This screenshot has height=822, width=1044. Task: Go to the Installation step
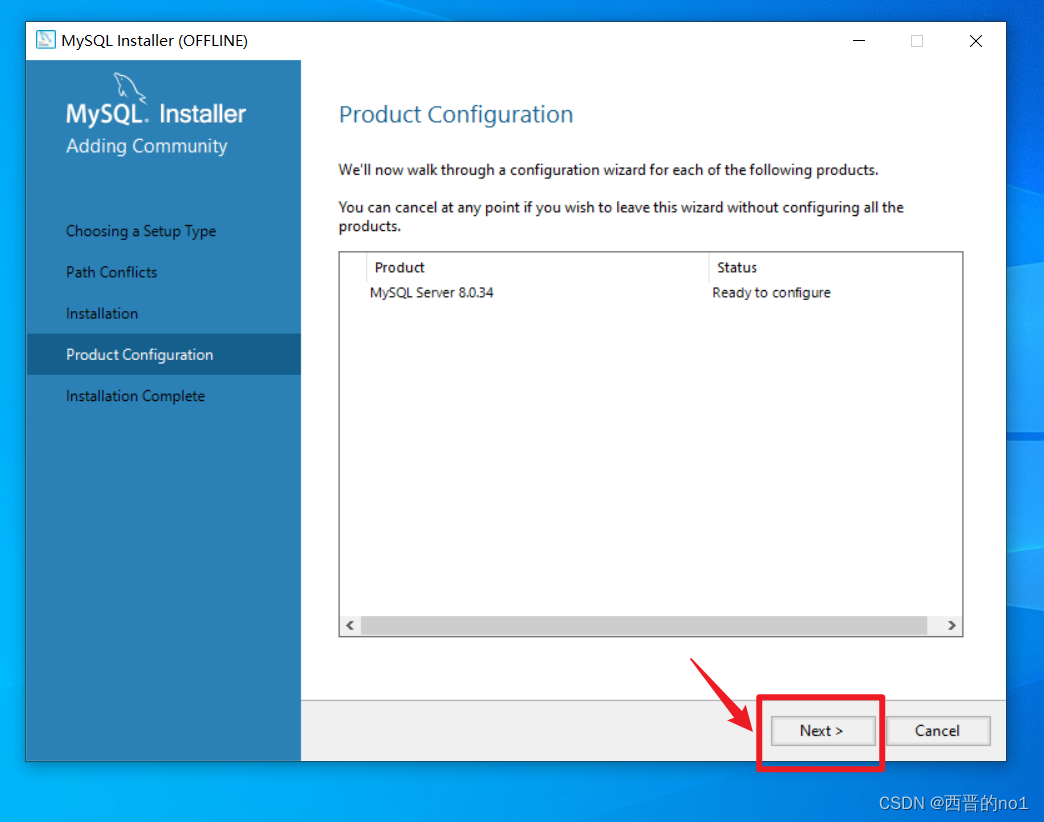[x=102, y=313]
